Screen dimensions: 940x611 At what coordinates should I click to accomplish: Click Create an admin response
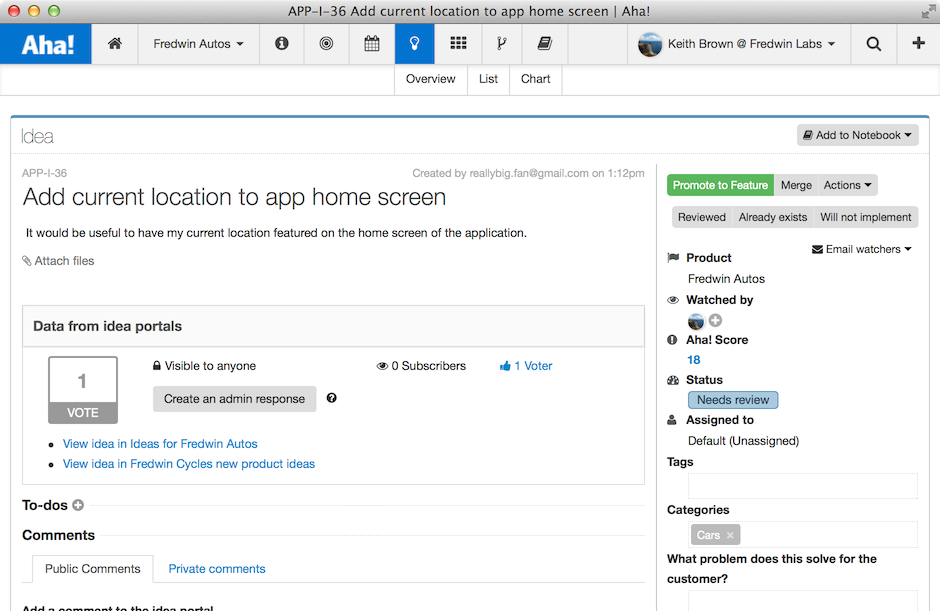click(234, 399)
